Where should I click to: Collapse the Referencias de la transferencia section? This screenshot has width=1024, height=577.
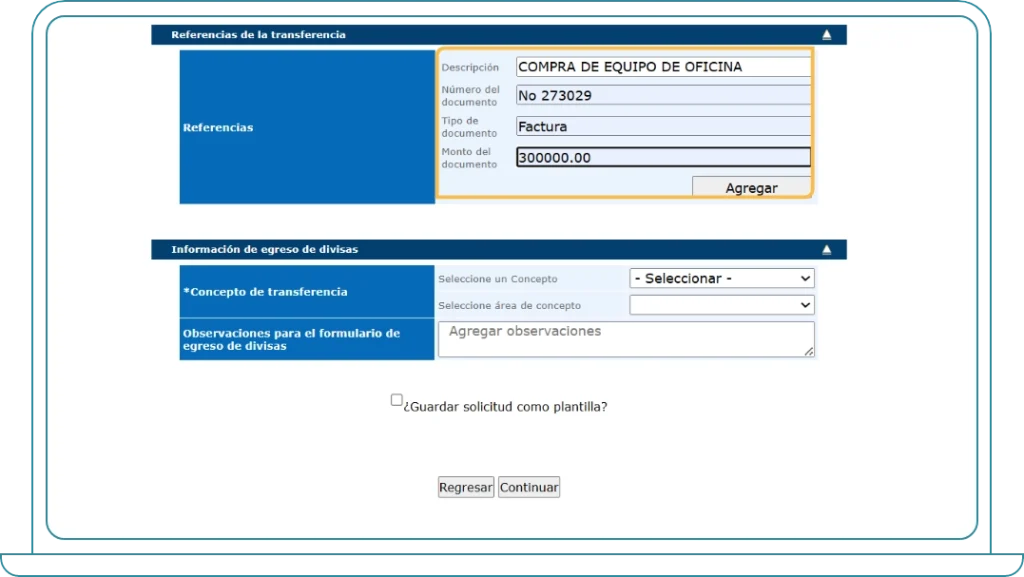click(826, 33)
